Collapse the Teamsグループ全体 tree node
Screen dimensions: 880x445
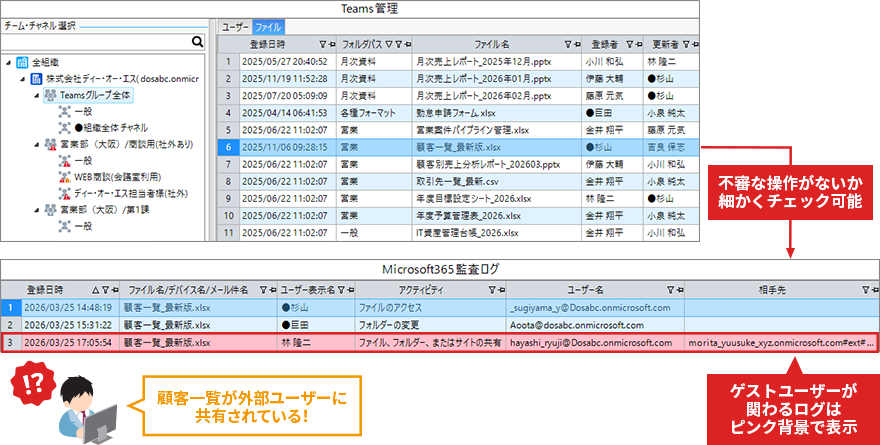tap(37, 95)
